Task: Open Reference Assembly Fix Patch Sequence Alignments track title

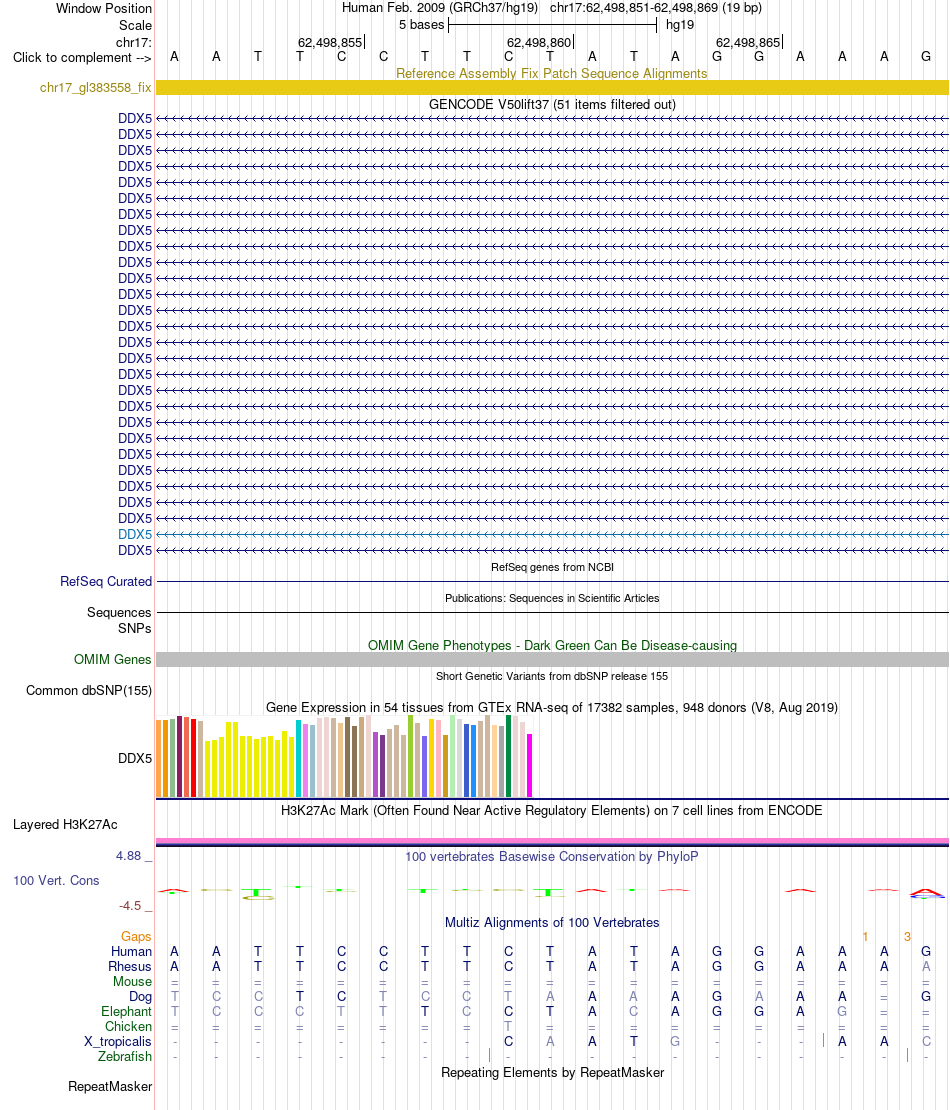Action: (551, 74)
